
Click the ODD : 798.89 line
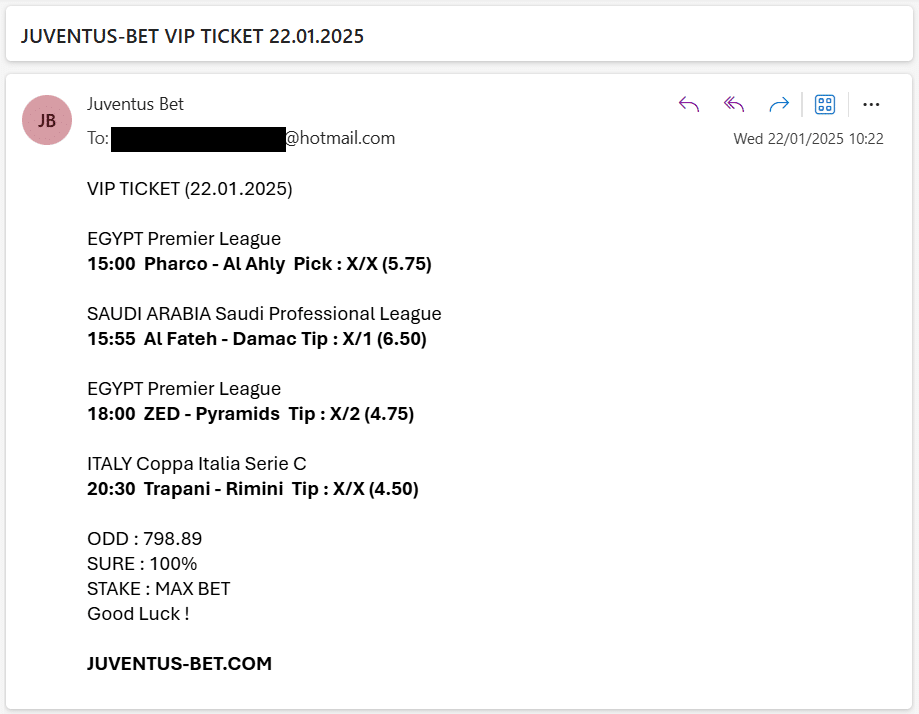click(x=144, y=539)
